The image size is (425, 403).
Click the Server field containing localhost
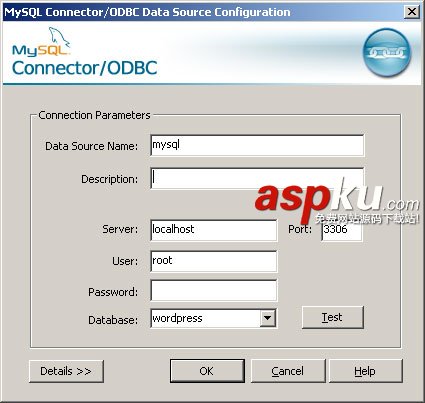point(214,230)
